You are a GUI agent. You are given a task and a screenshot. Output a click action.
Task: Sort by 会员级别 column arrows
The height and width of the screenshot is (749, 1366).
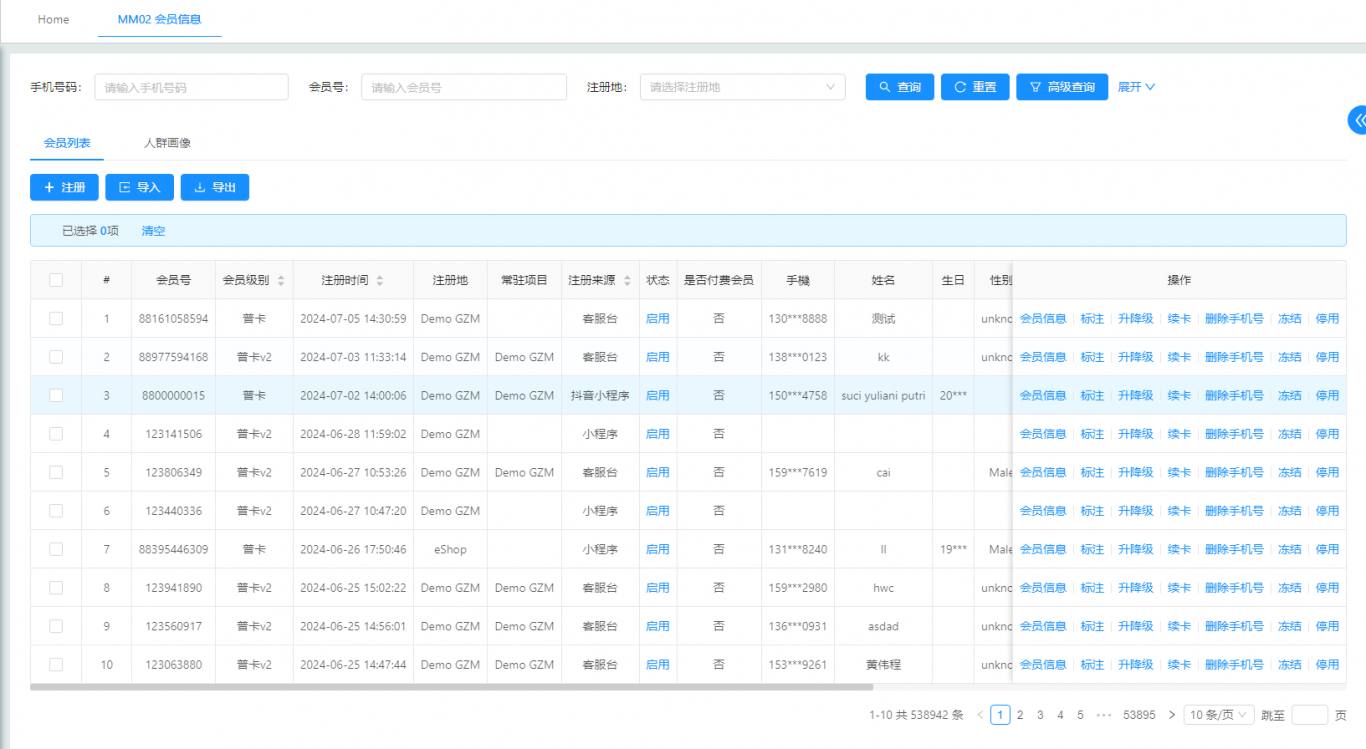coord(281,280)
